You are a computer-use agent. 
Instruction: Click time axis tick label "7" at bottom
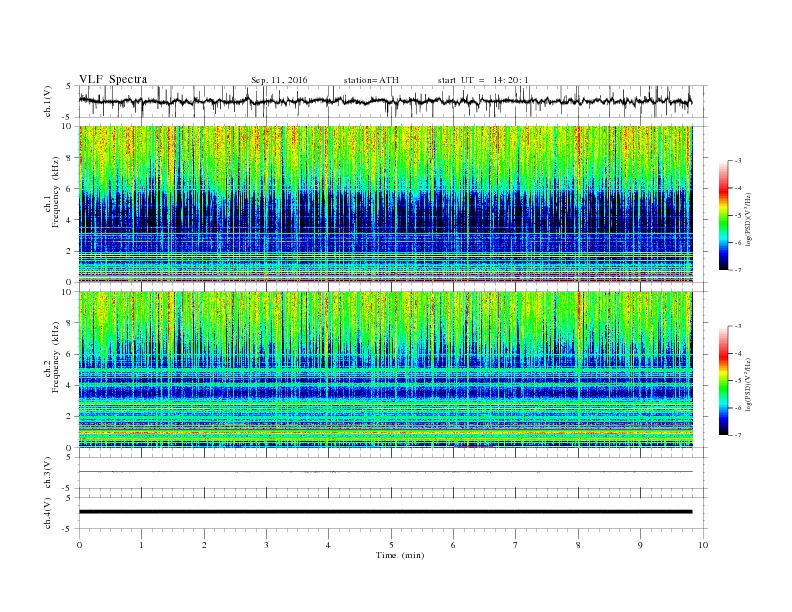pyautogui.click(x=516, y=545)
